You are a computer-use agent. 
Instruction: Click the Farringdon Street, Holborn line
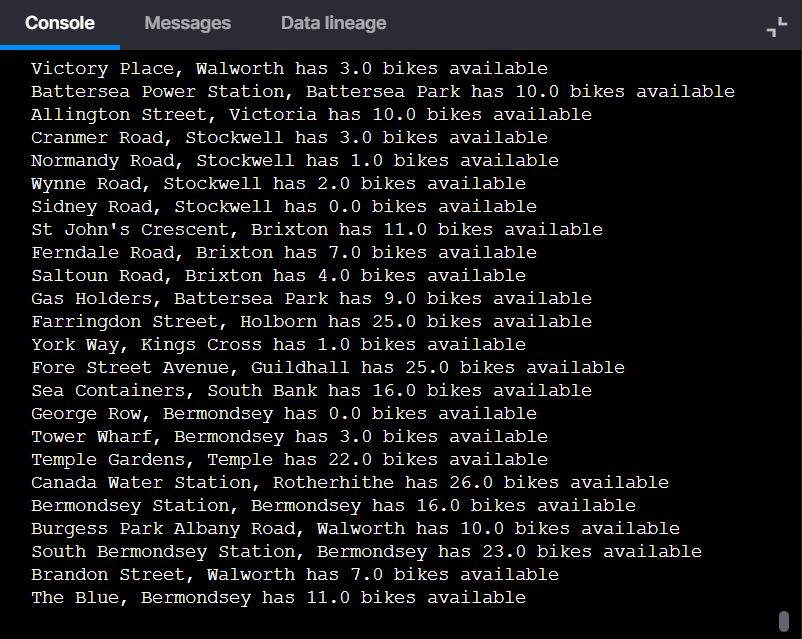coord(311,322)
